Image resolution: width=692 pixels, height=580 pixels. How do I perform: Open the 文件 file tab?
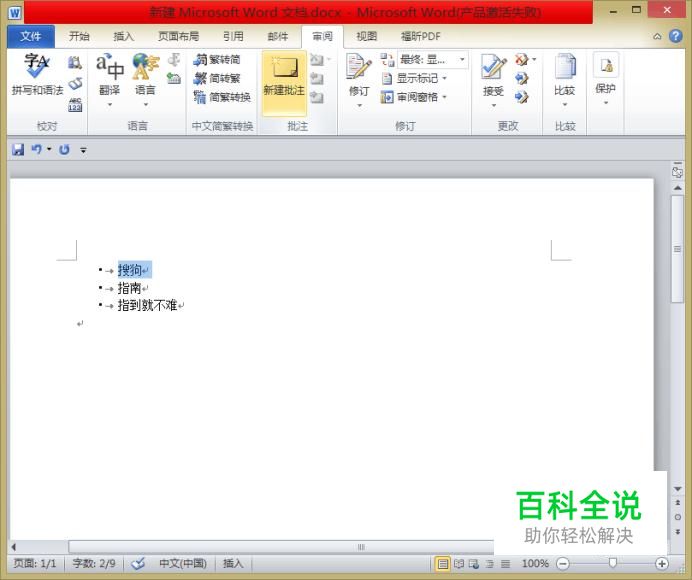coord(30,36)
